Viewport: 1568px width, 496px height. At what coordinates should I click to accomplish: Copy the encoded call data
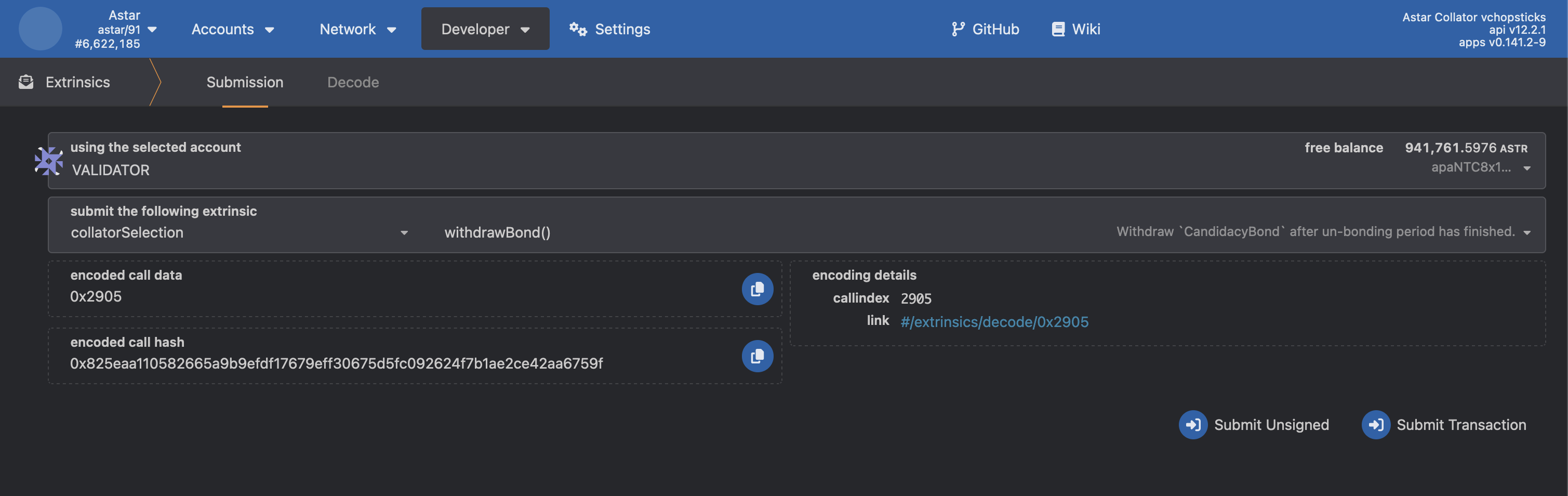point(756,289)
